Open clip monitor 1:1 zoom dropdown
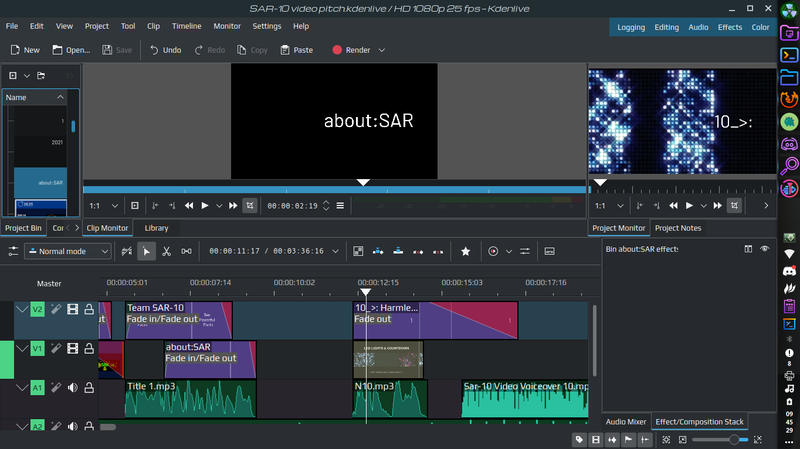 104,206
